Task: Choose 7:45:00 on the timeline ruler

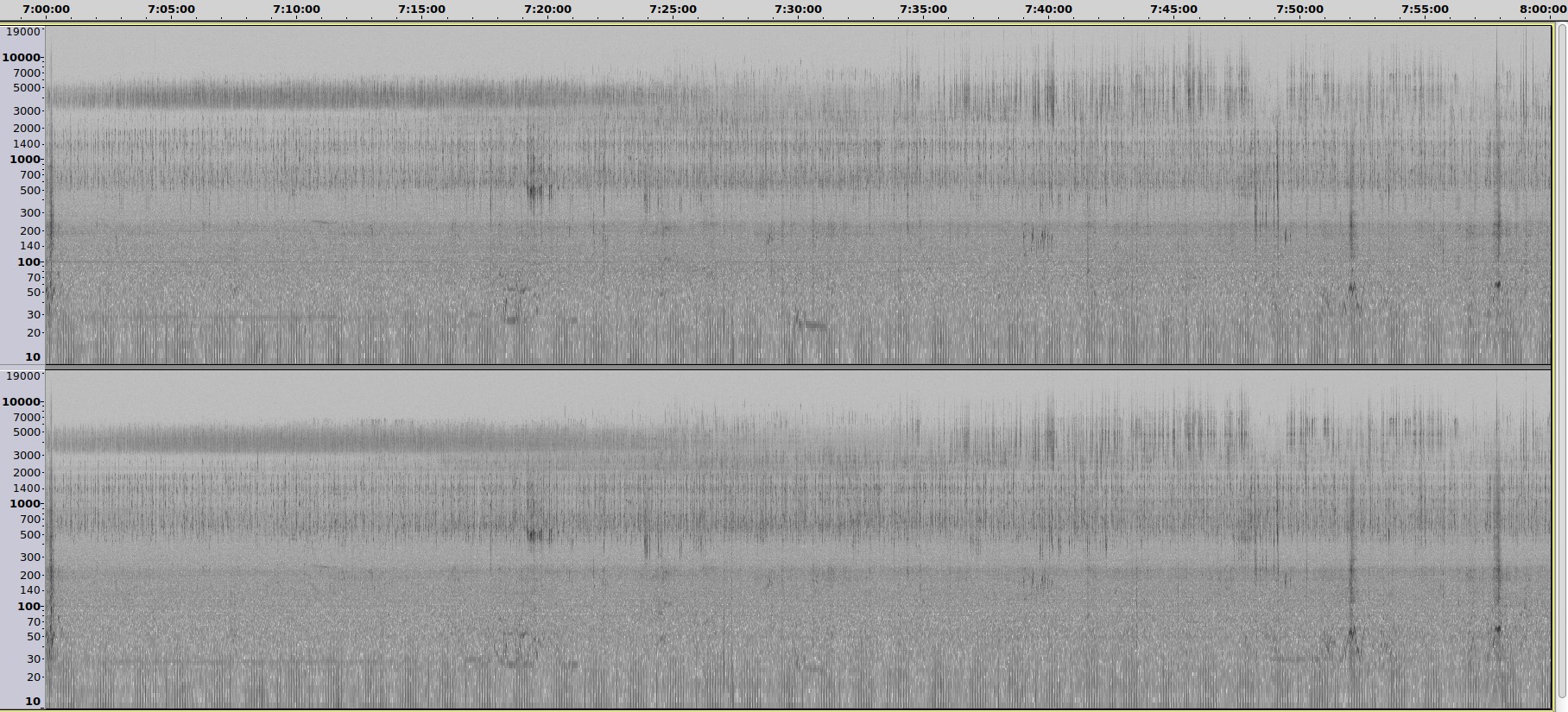Action: tap(1173, 9)
